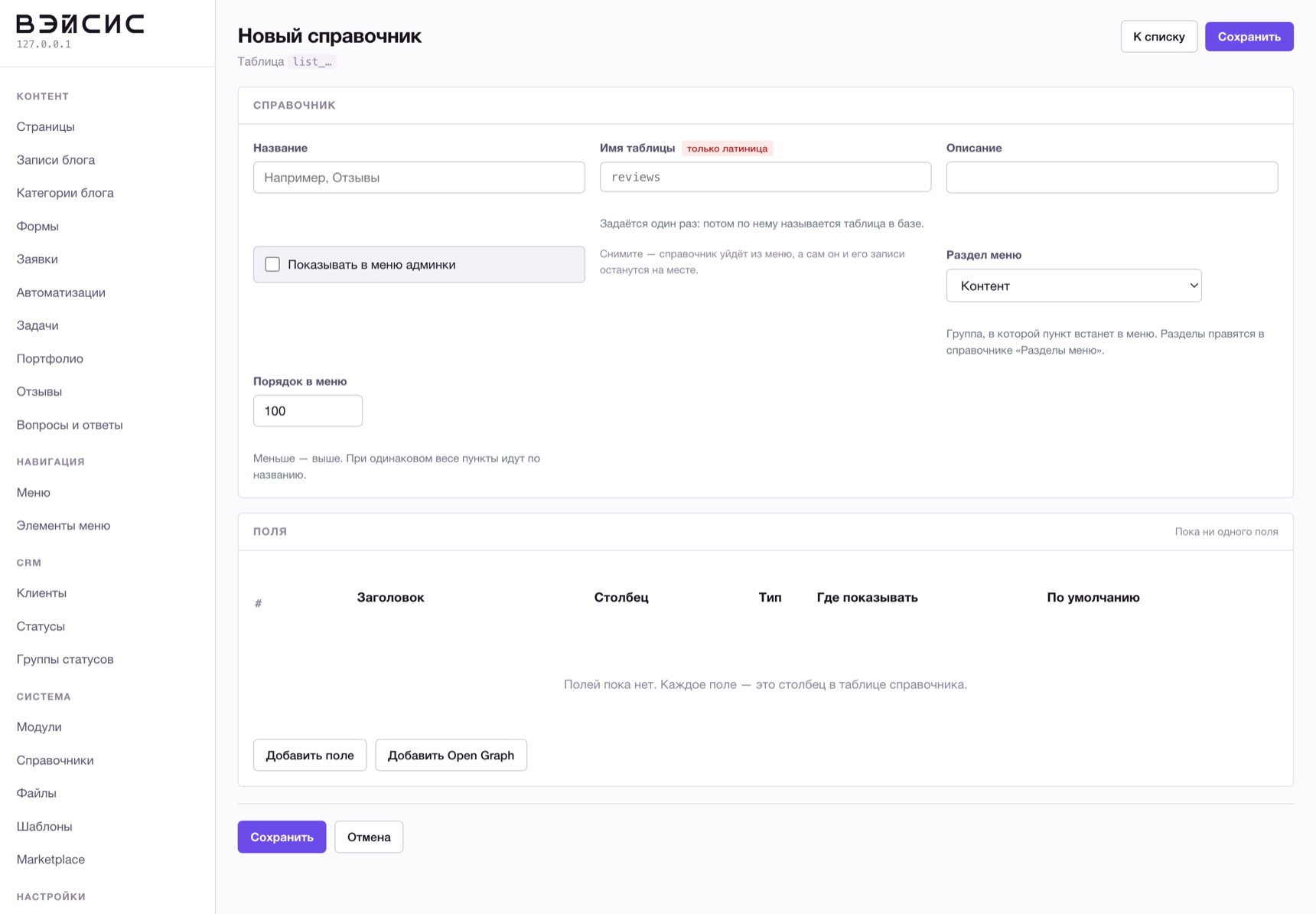The width and height of the screenshot is (1316, 914).
Task: Enable 'Показывать в меню админки' checkbox
Action: tap(272, 264)
